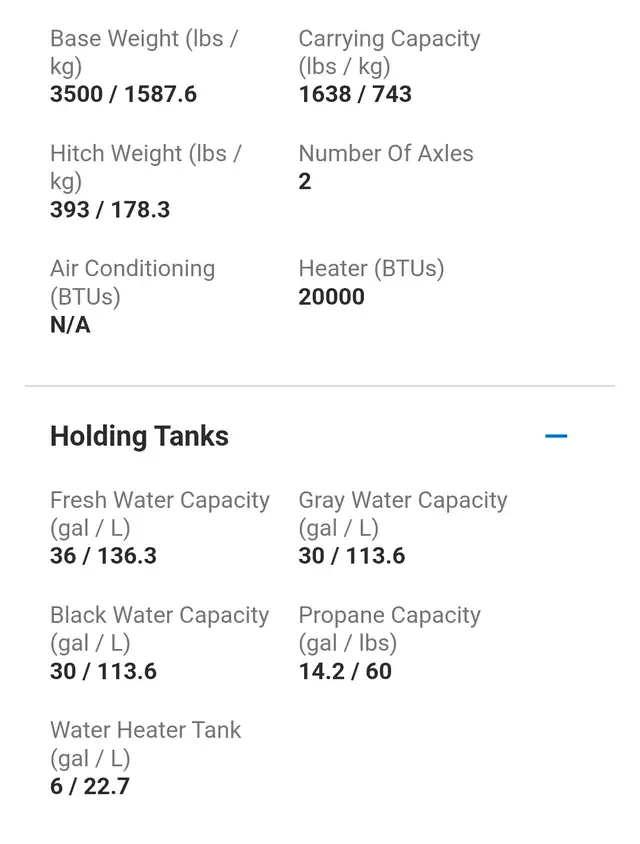Click the Carrying Capacity value 1638 / 743

[355, 94]
